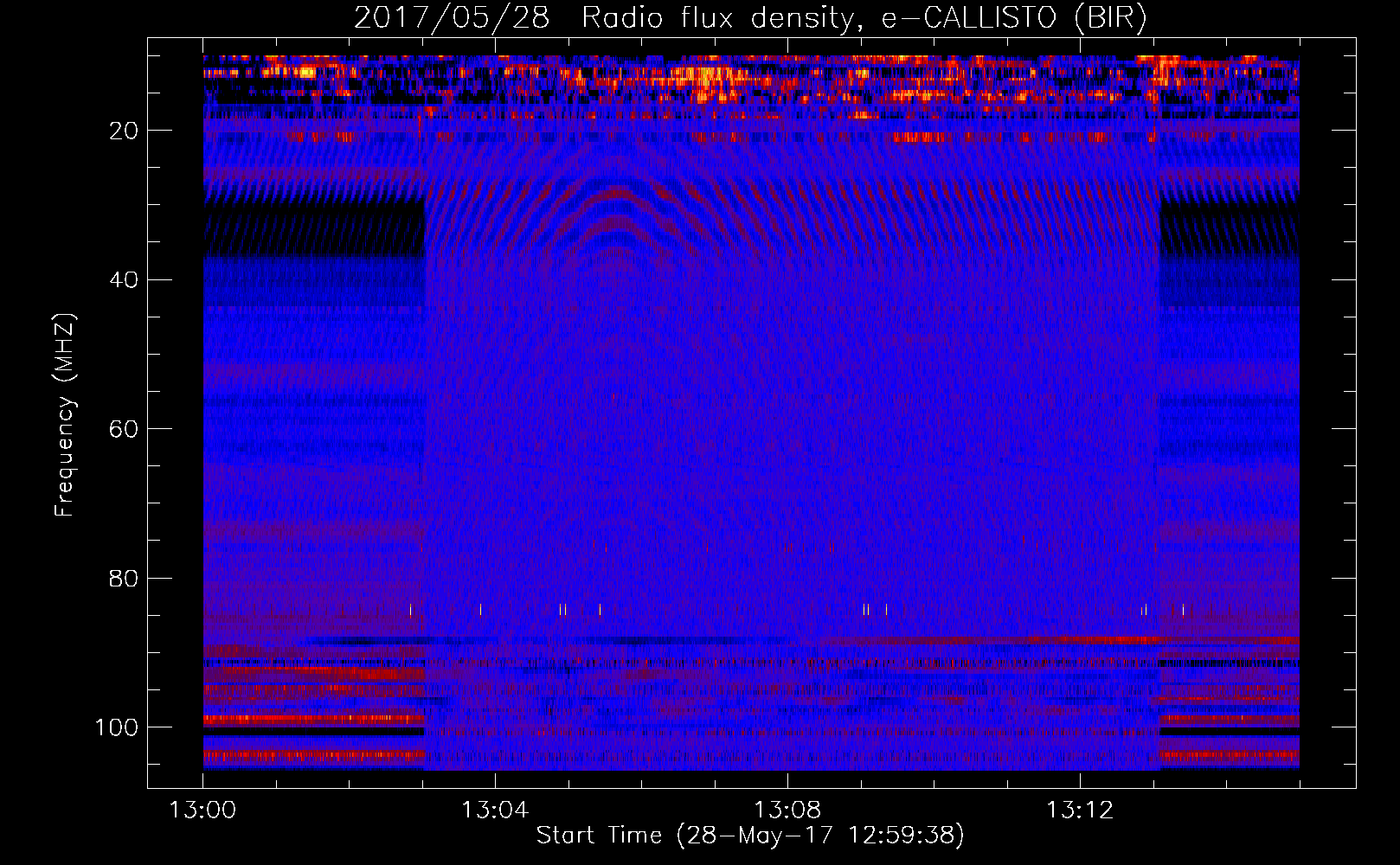The height and width of the screenshot is (865, 1400).
Task: Click the 13:00 time tick label
Action: [202, 811]
